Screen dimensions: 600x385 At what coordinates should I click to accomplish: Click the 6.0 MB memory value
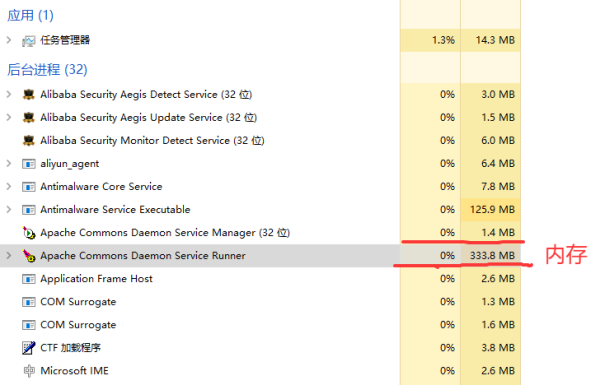coord(498,140)
